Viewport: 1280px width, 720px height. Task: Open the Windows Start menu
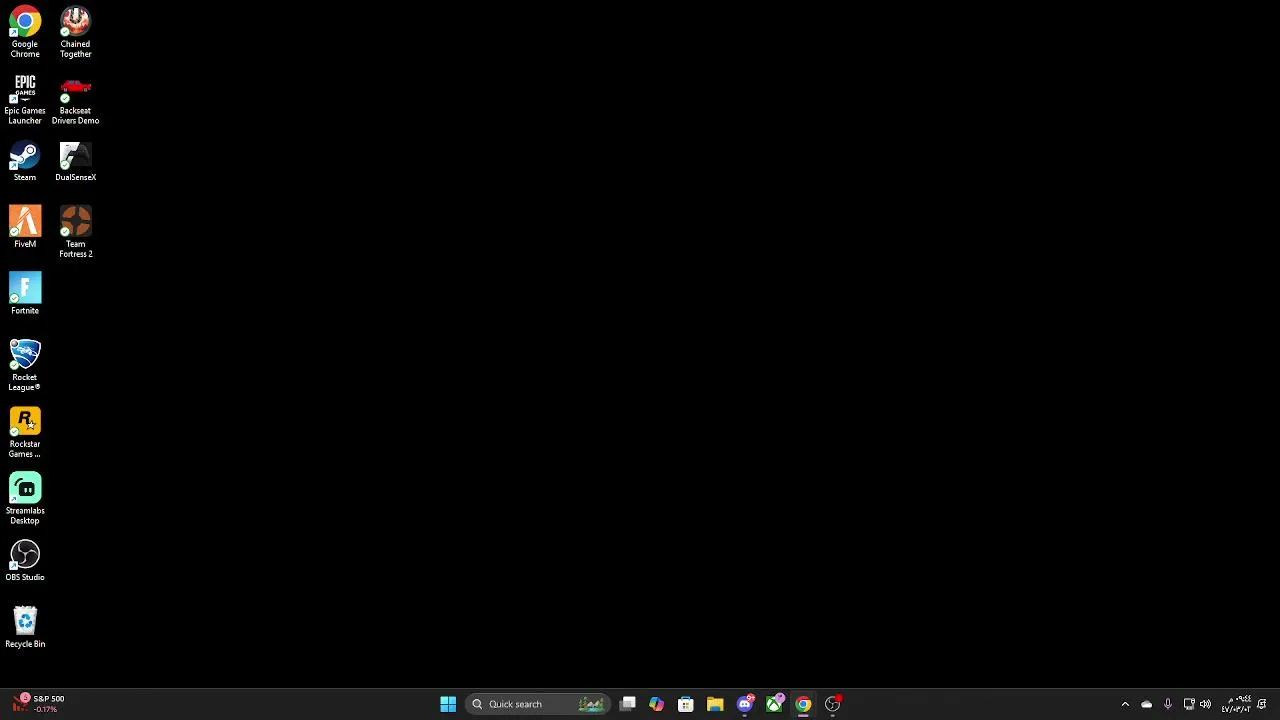(448, 704)
